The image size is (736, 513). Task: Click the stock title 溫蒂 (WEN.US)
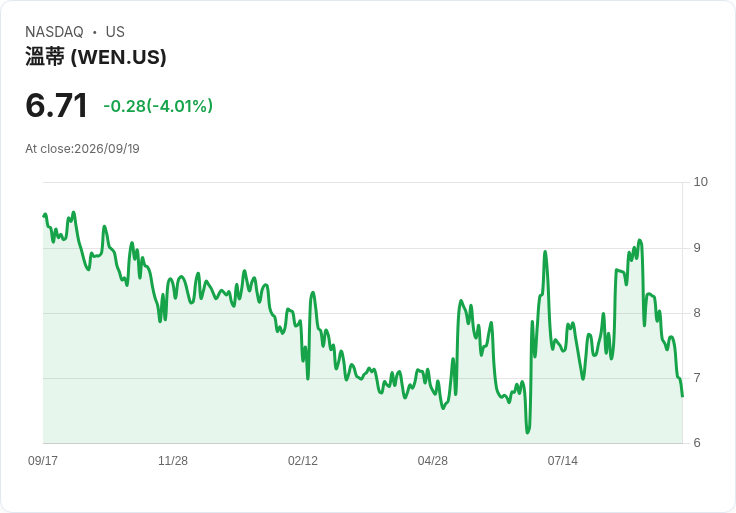click(x=96, y=57)
